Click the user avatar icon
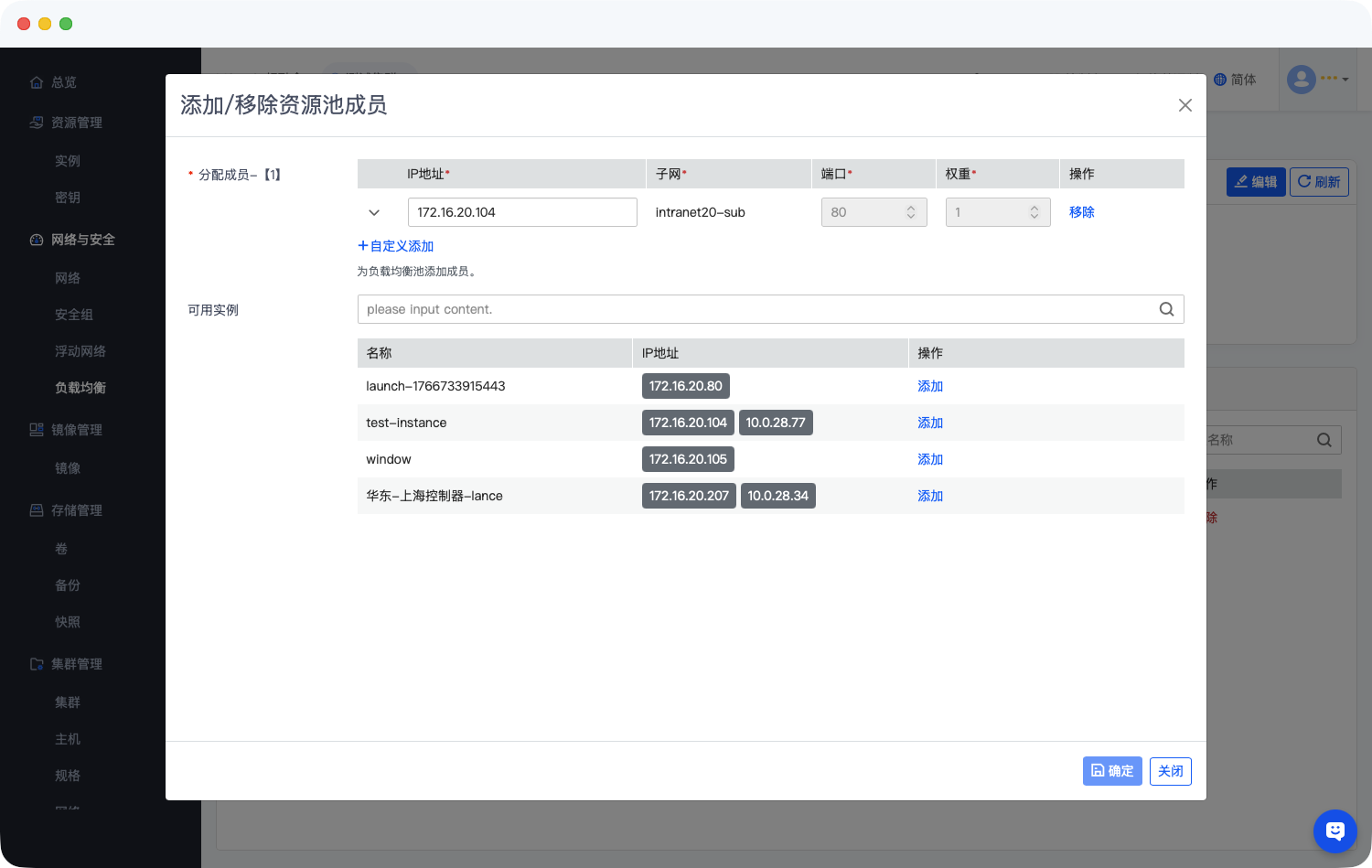 coord(1301,80)
